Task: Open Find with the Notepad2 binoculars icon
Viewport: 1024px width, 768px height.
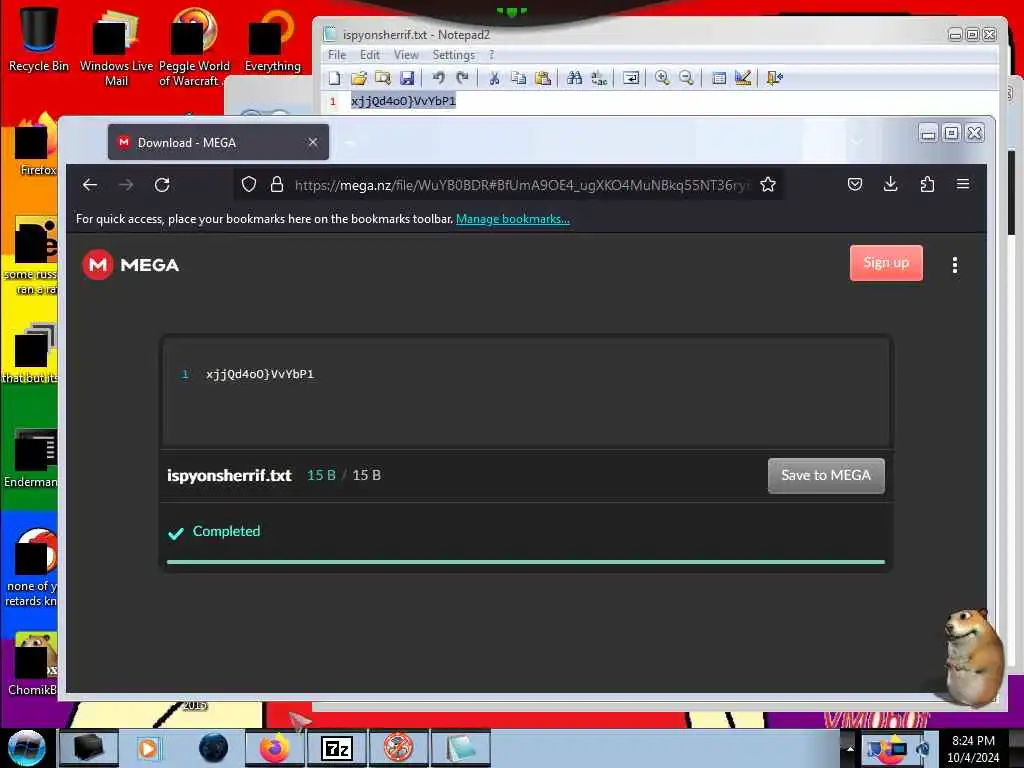Action: point(575,78)
